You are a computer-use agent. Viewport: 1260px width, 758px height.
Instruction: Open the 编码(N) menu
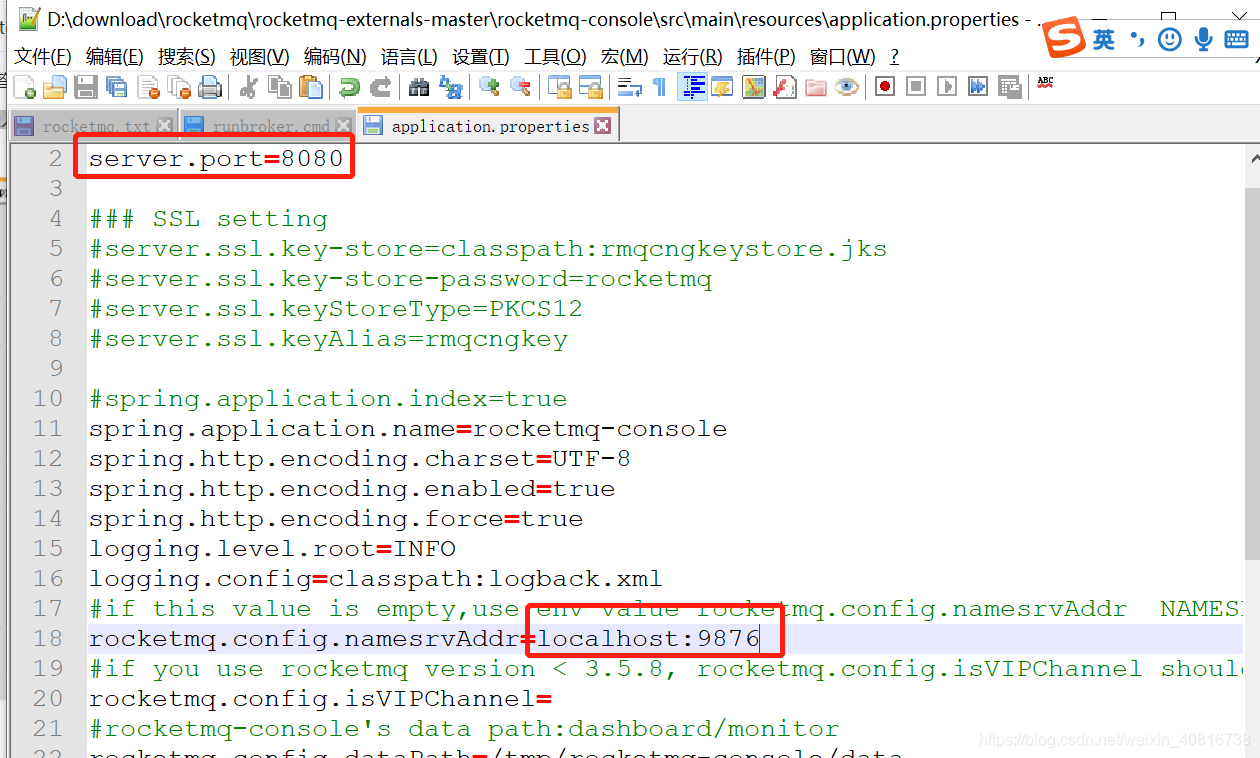coord(335,56)
